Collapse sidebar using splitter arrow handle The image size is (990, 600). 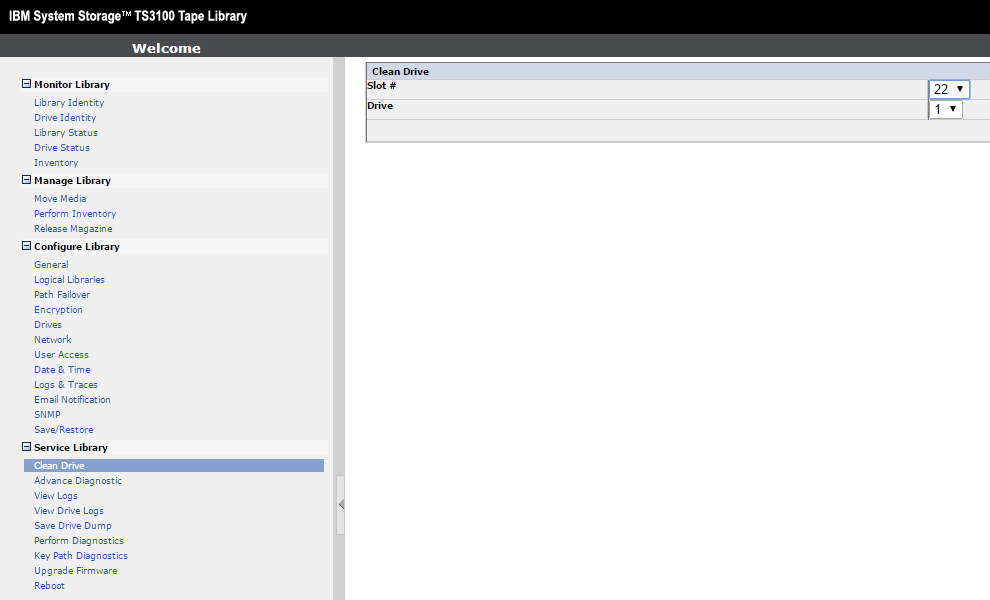[x=341, y=504]
